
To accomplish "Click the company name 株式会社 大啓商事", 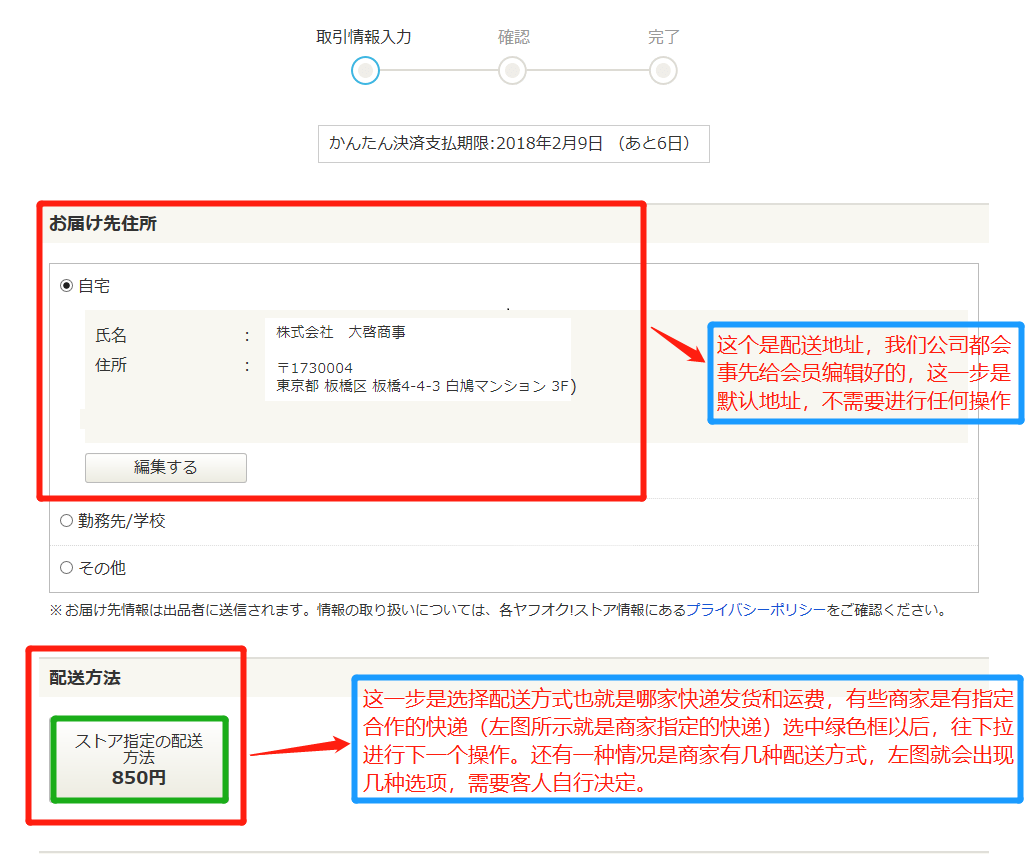I will pyautogui.click(x=341, y=332).
